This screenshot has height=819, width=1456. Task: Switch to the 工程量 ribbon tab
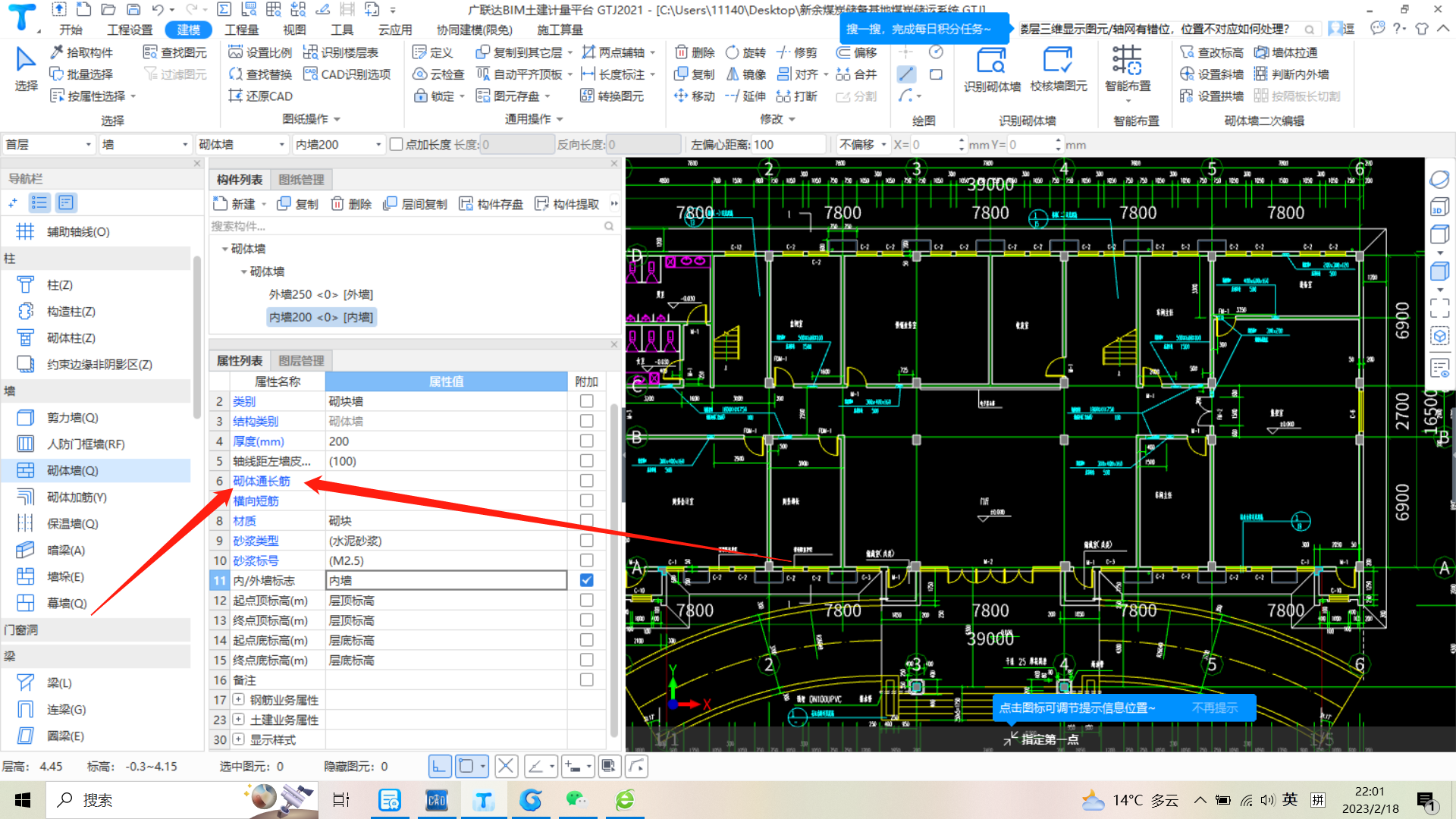click(242, 30)
